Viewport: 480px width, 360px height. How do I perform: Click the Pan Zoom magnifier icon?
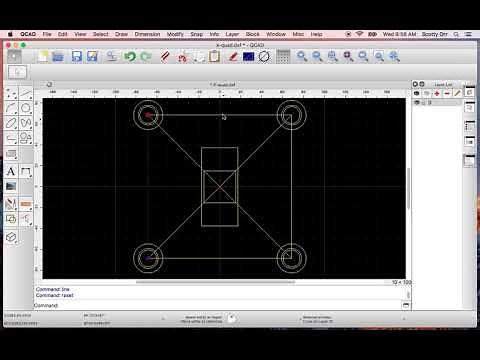pos(395,56)
